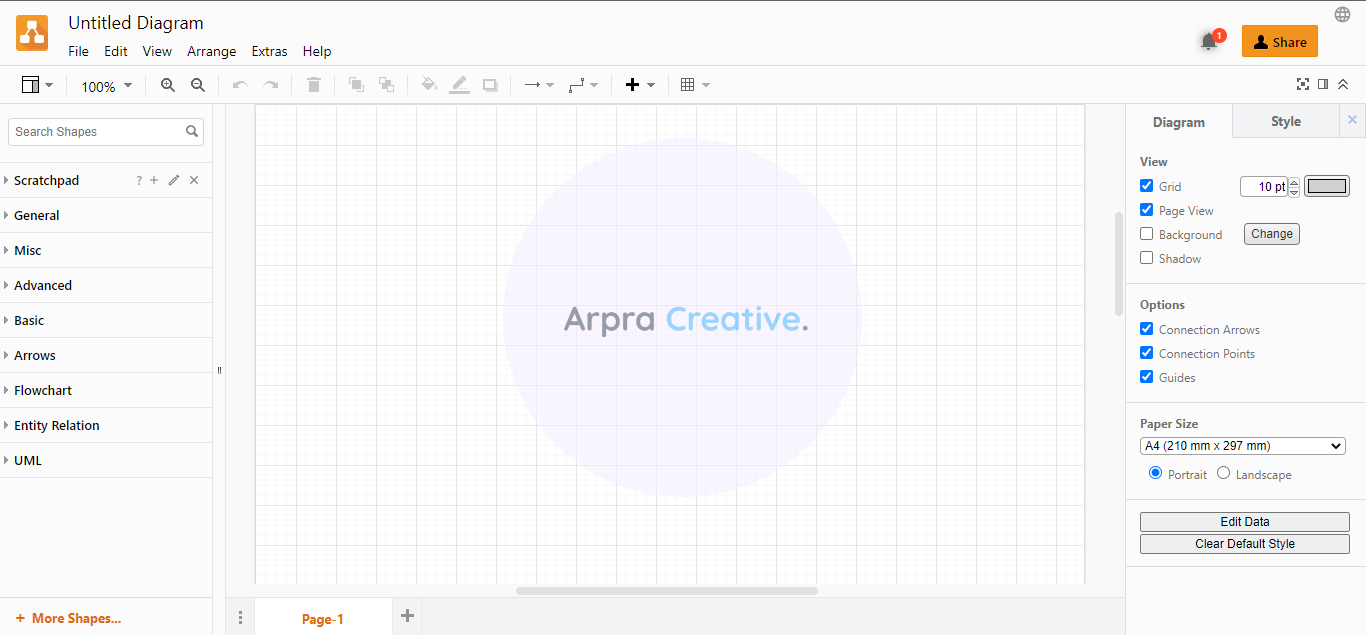Image resolution: width=1366 pixels, height=635 pixels.
Task: Open the Table insert icon
Action: (688, 86)
